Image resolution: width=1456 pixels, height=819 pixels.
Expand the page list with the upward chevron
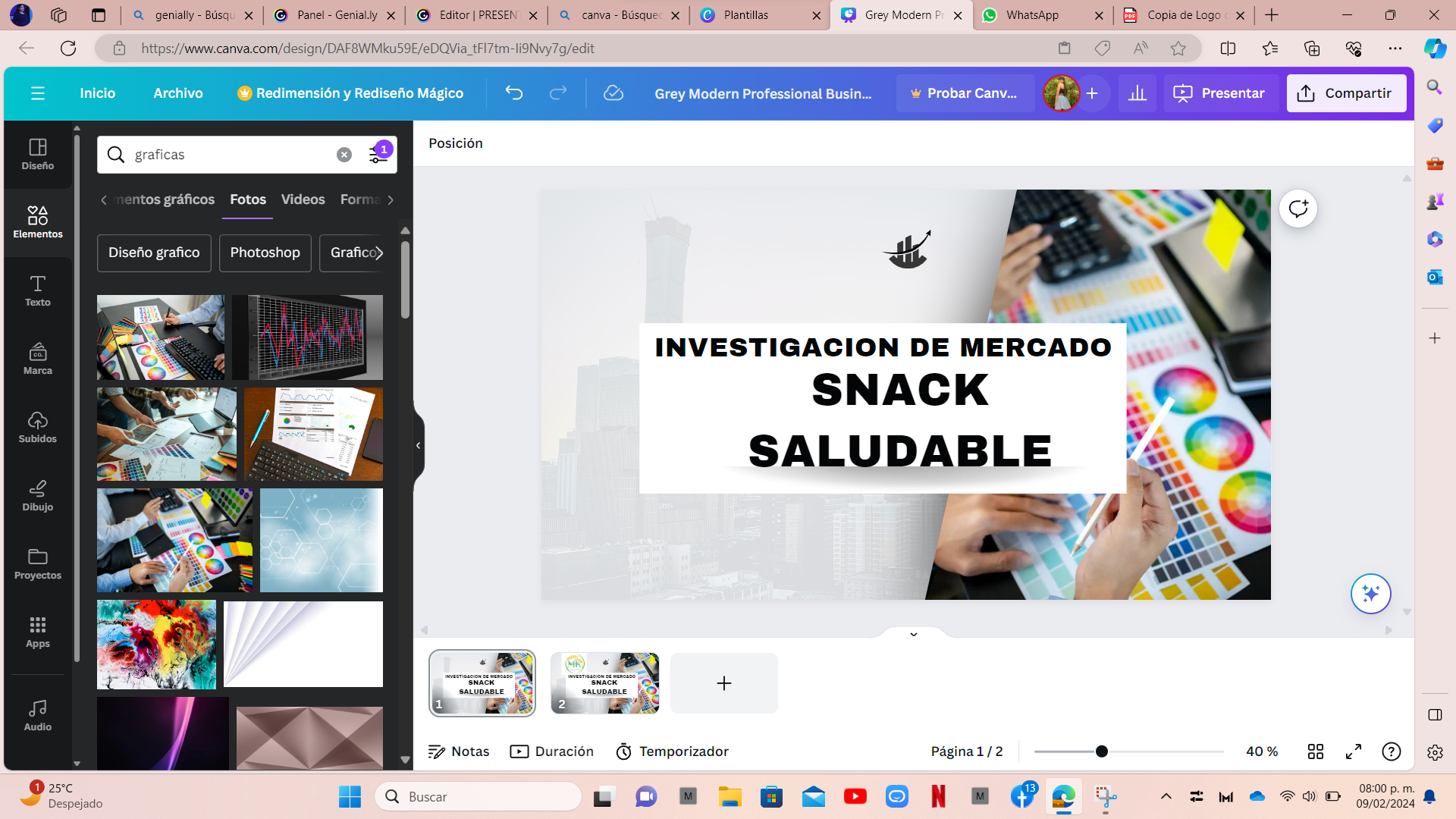click(x=913, y=635)
